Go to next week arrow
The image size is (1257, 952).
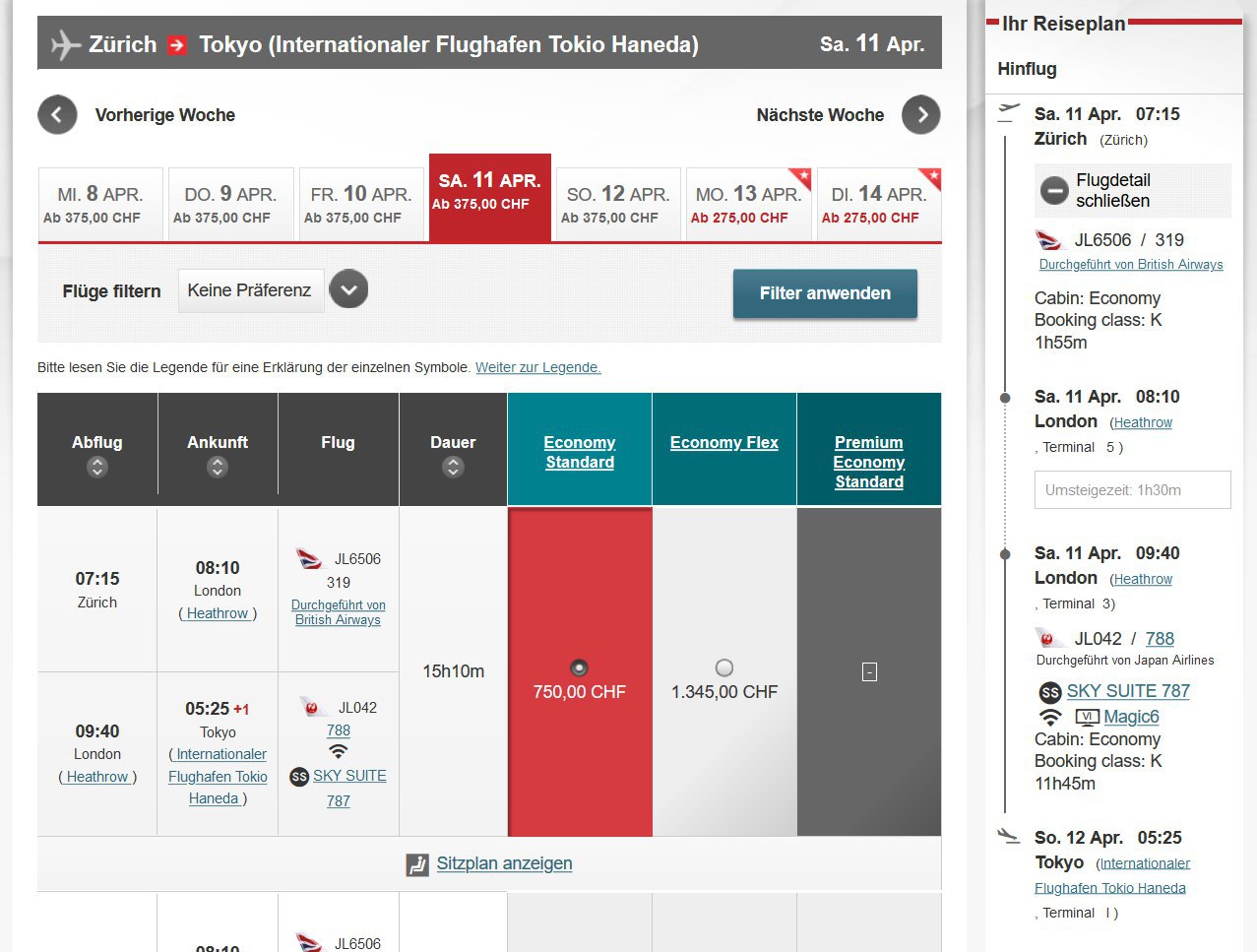pyautogui.click(x=921, y=115)
